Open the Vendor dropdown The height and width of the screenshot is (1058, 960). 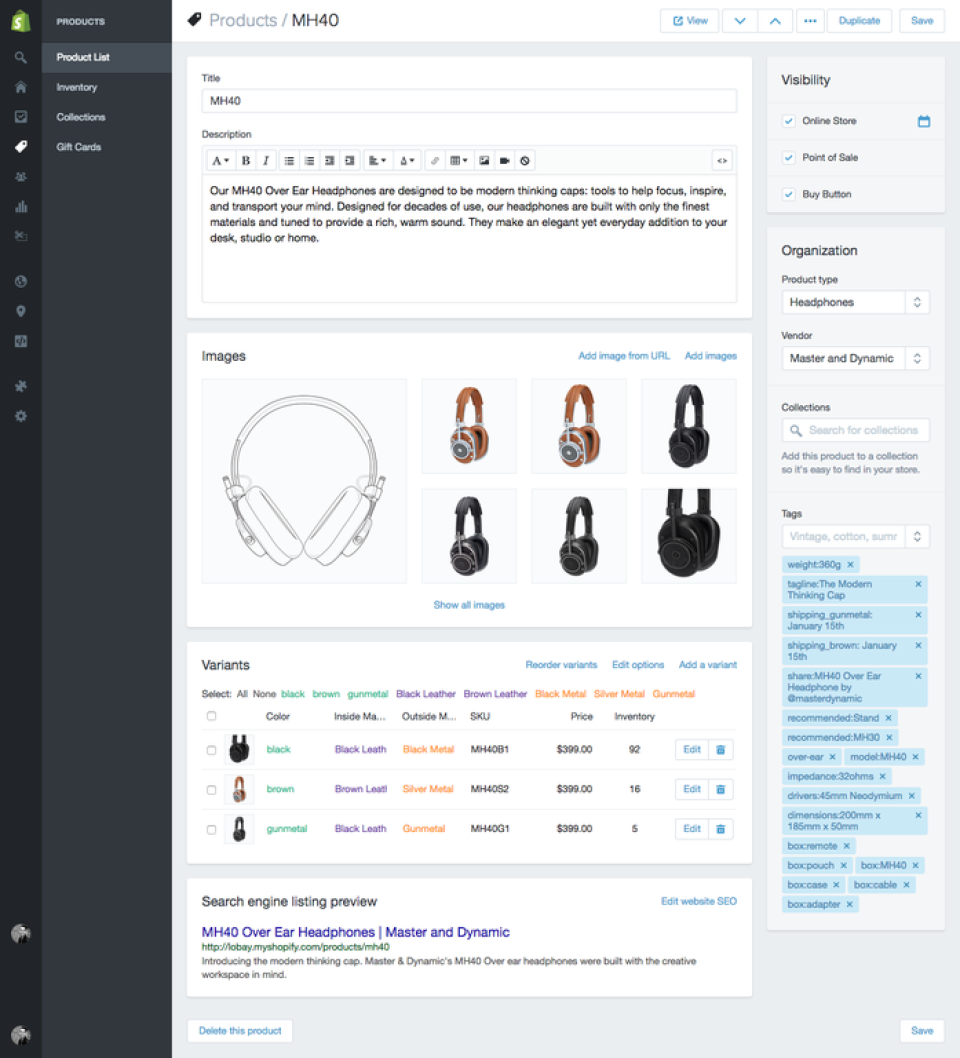(917, 358)
